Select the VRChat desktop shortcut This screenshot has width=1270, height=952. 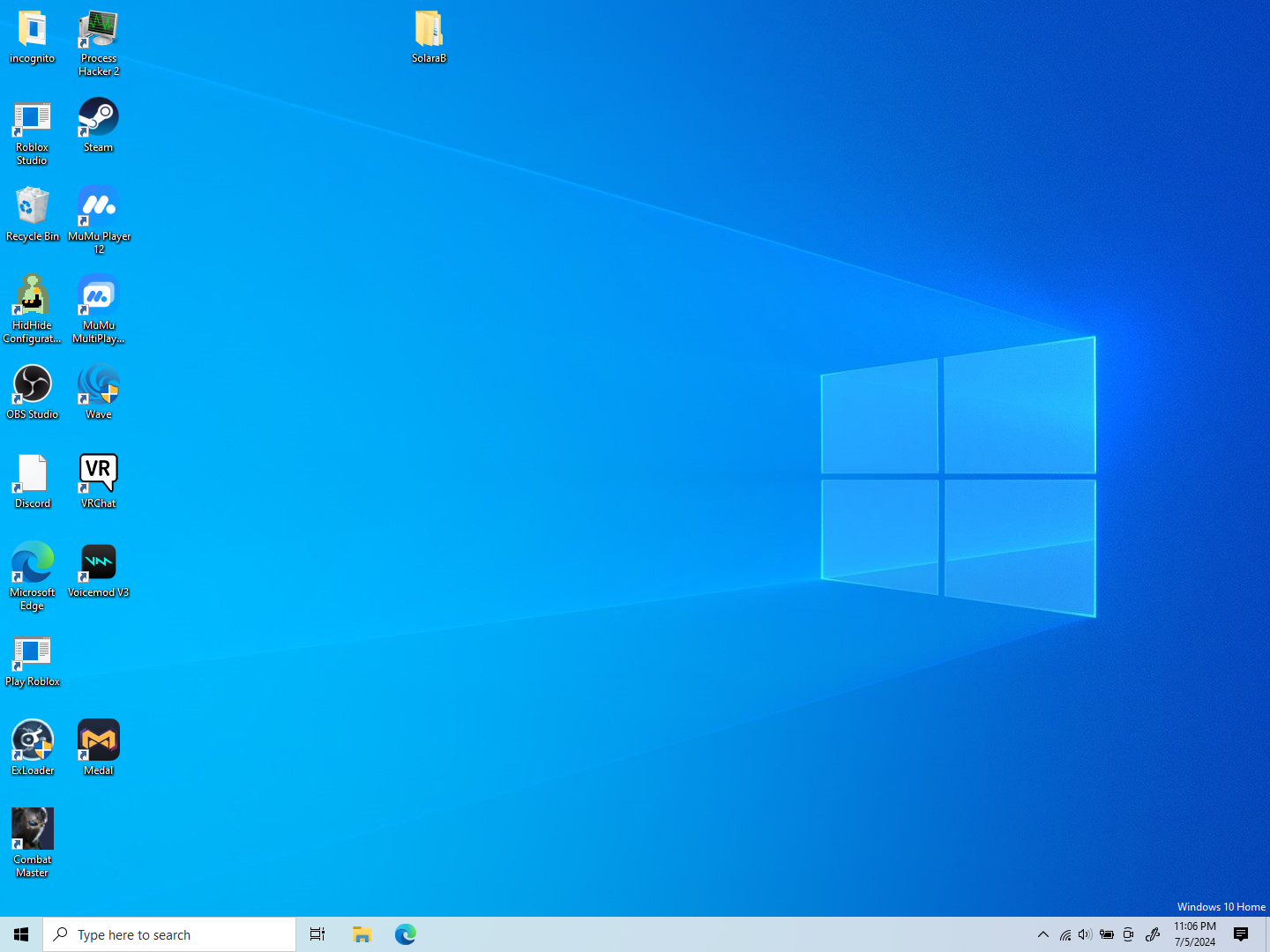(x=98, y=481)
